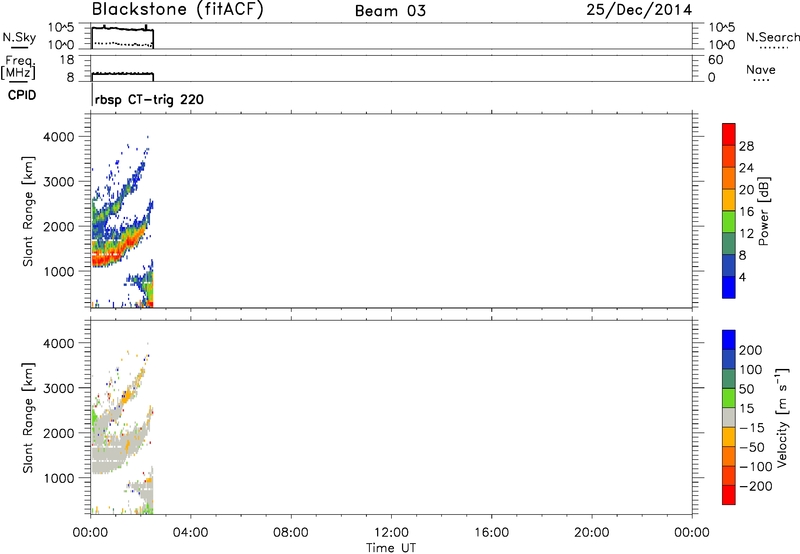The height and width of the screenshot is (554, 800).
Task: Click the '28' label on Power colorbar
Action: [746, 146]
